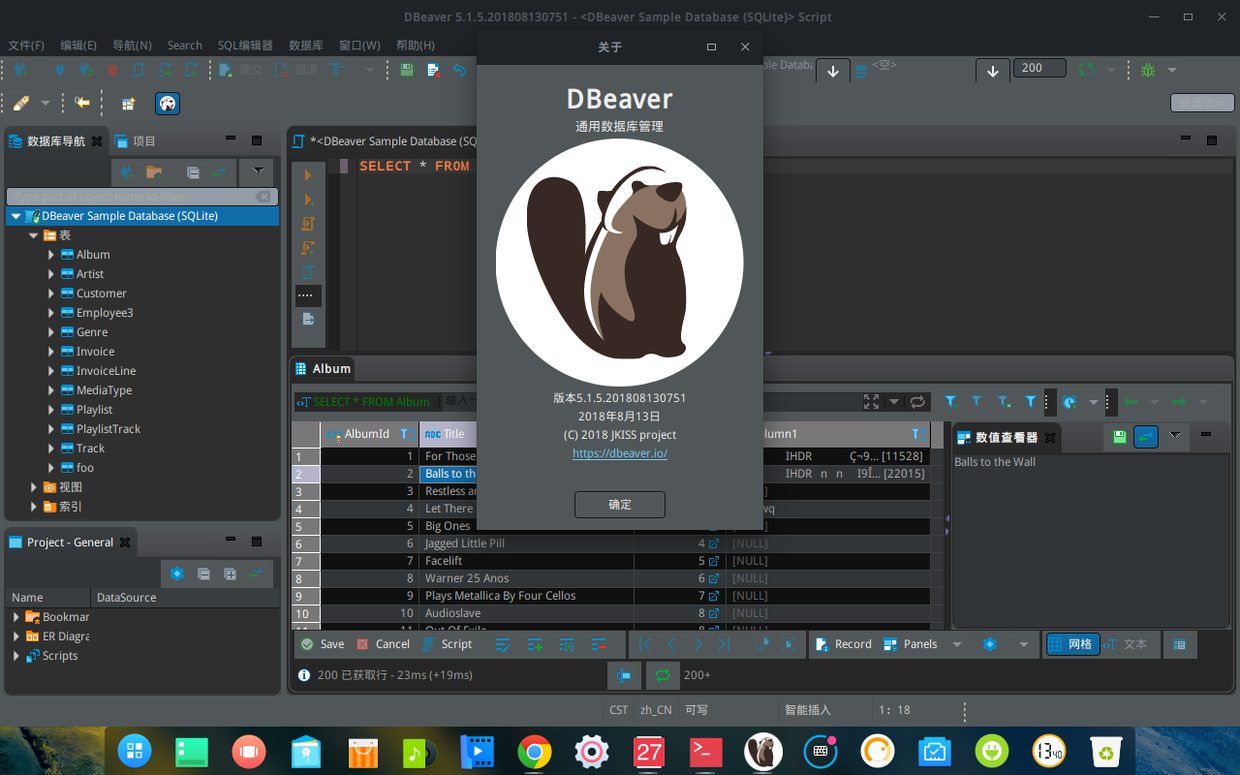Switch to grid (网格) view mode
The width and height of the screenshot is (1240, 775).
[x=1070, y=644]
